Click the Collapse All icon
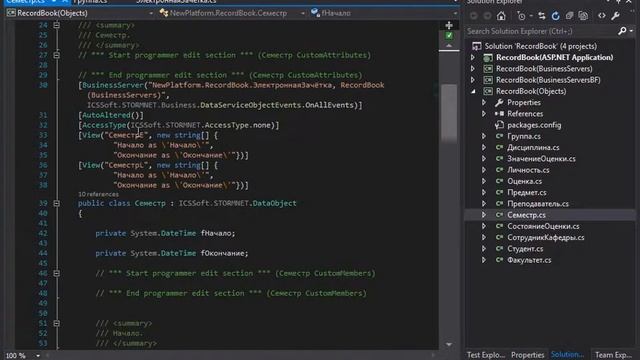The width and height of the screenshot is (640, 360). [x=569, y=16]
